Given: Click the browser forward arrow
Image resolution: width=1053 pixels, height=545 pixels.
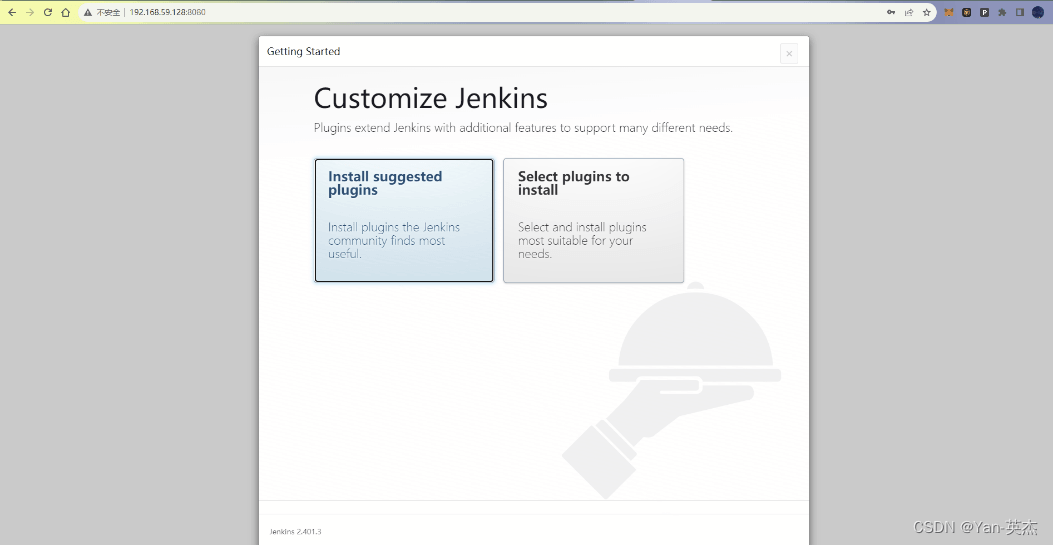Looking at the screenshot, I should pyautogui.click(x=30, y=12).
